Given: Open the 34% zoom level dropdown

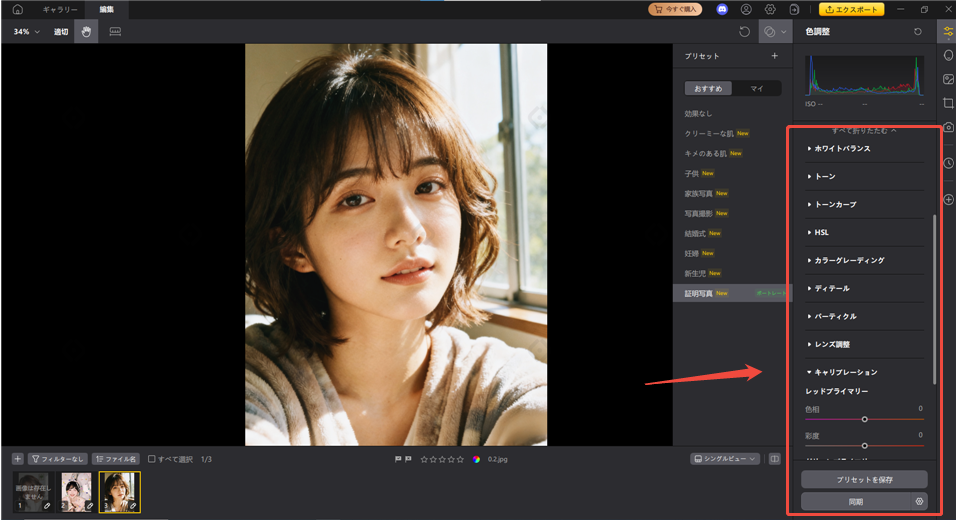Looking at the screenshot, I should [27, 32].
